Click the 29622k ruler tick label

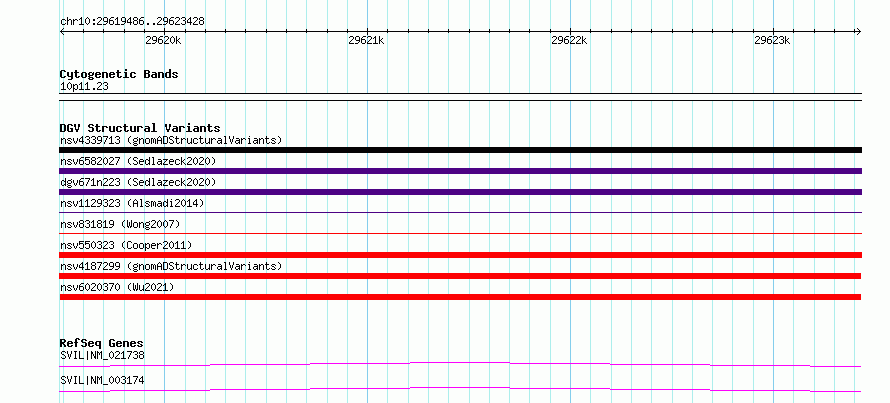[569, 40]
